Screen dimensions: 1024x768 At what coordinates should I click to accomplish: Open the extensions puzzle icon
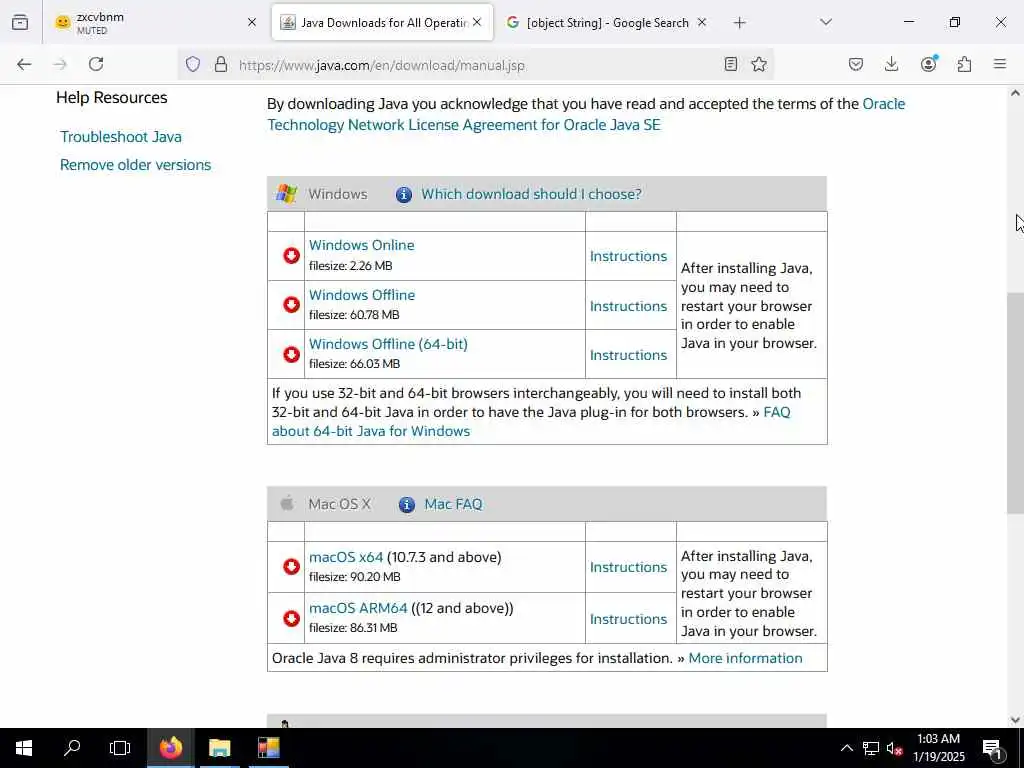click(964, 64)
